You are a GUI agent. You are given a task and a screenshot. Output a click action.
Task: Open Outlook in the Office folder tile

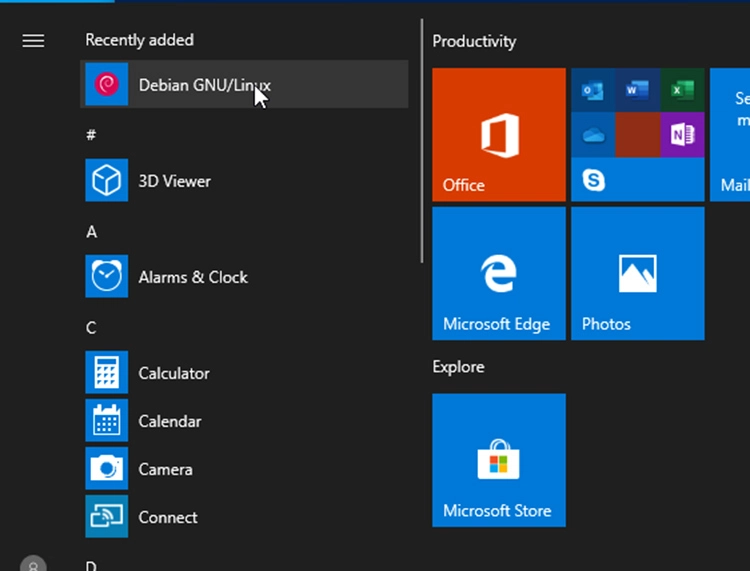pyautogui.click(x=593, y=90)
